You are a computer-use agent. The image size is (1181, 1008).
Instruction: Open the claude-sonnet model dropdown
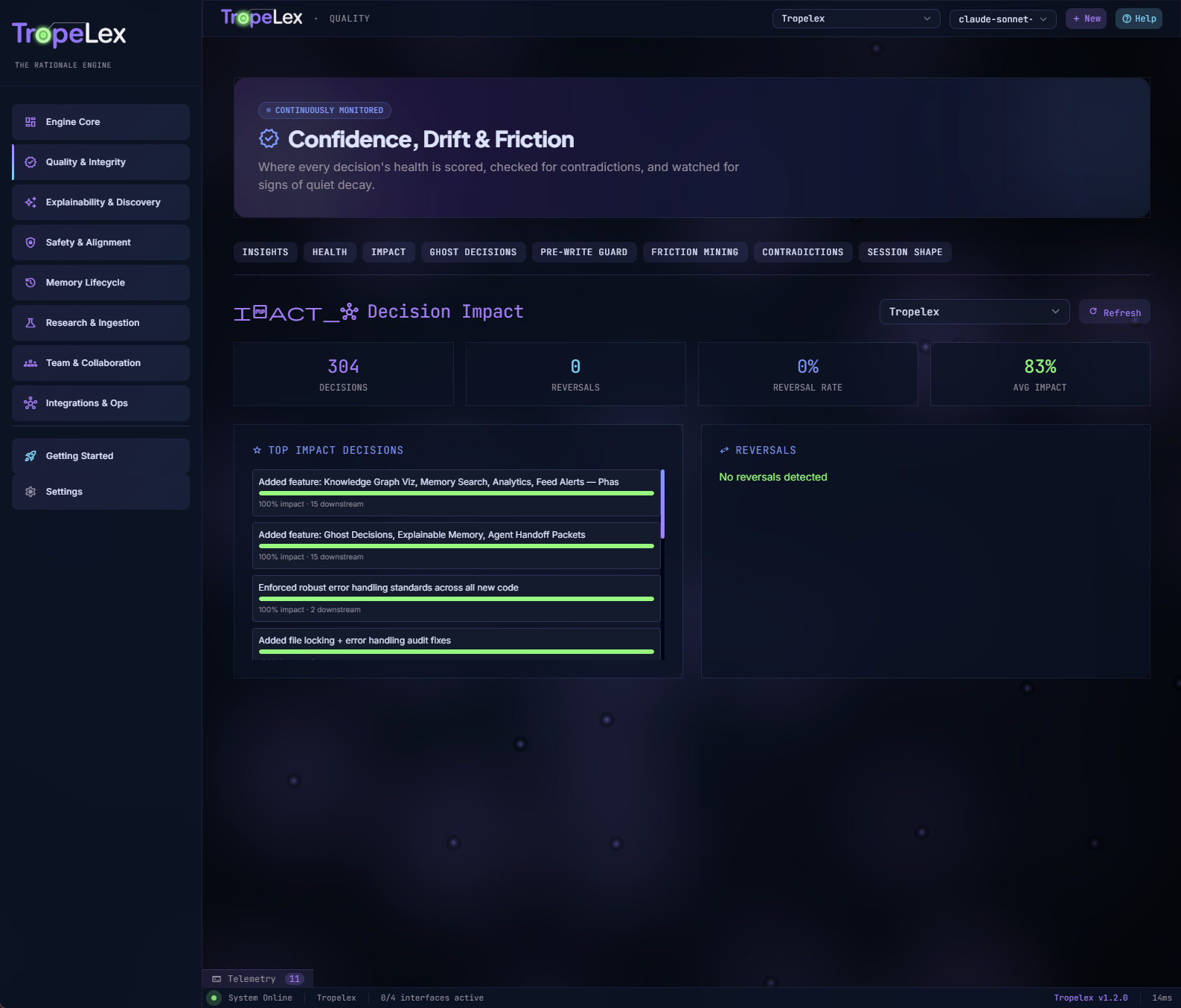[x=1002, y=19]
